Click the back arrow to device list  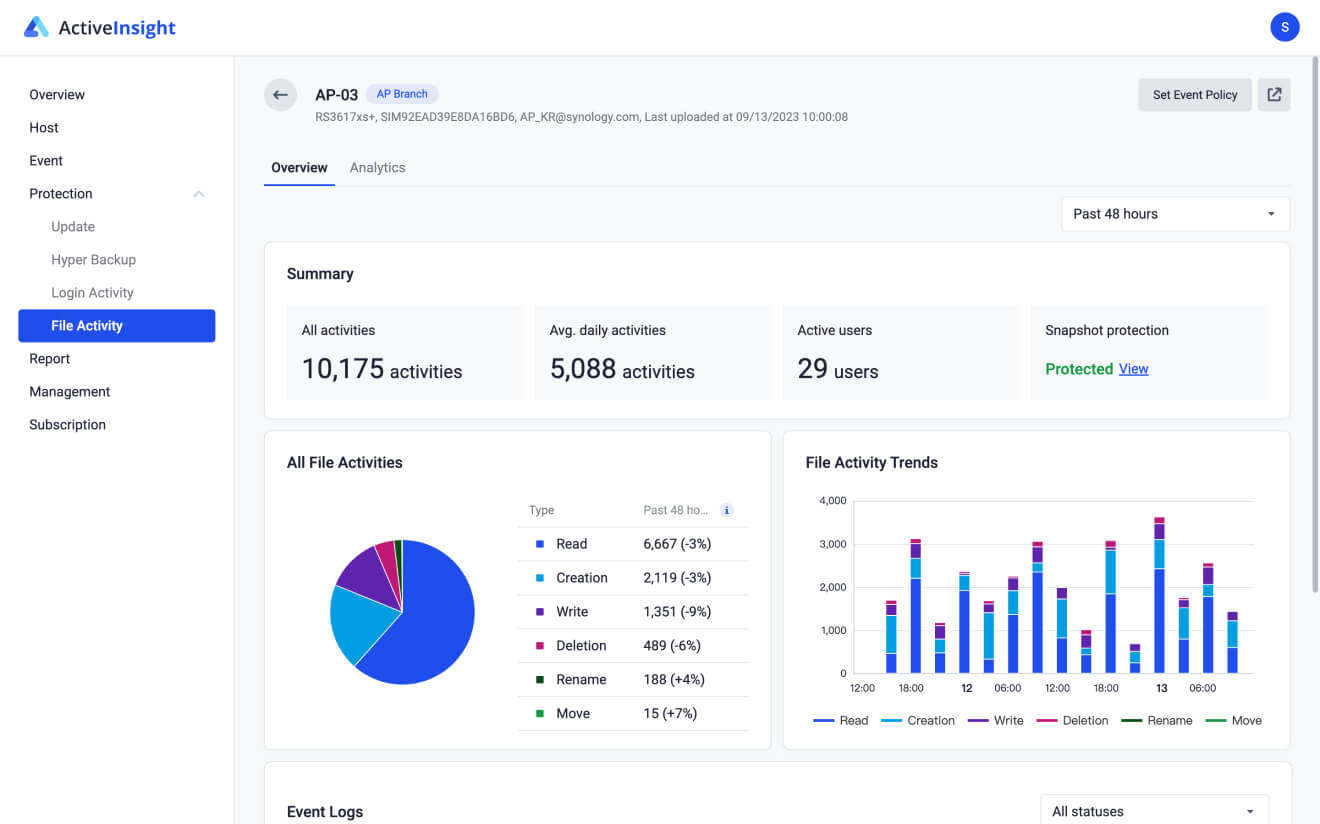click(280, 94)
